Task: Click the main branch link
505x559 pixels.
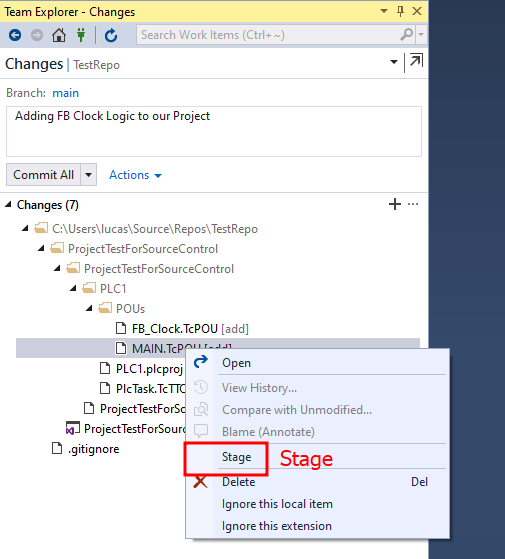Action: coord(66,93)
